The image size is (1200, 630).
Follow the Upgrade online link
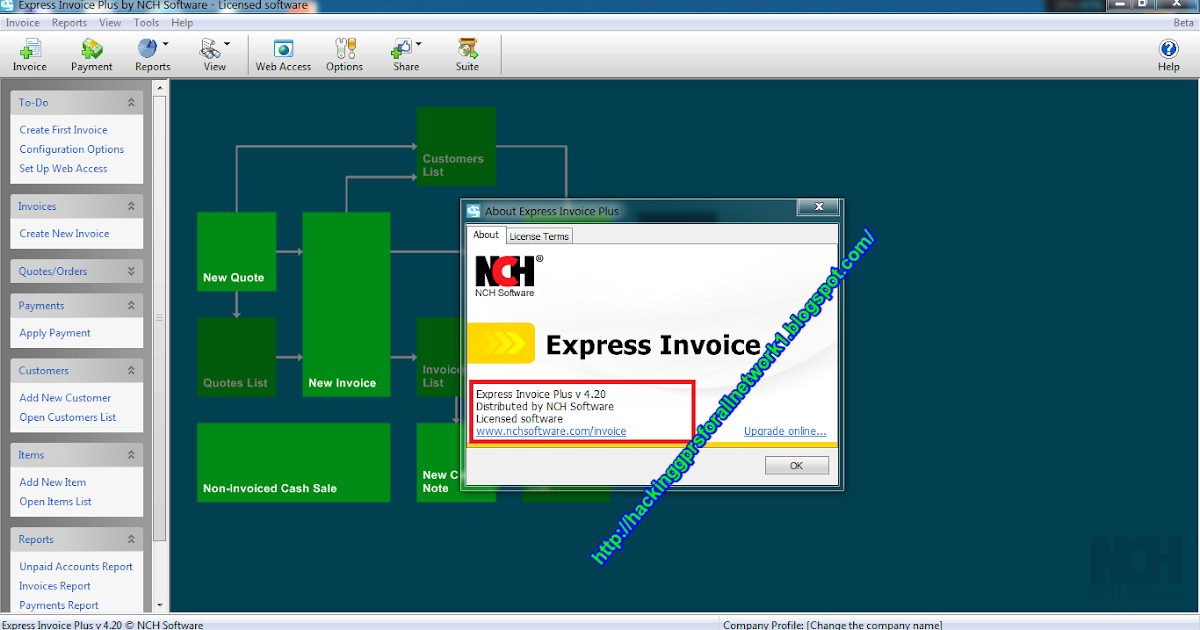(785, 431)
